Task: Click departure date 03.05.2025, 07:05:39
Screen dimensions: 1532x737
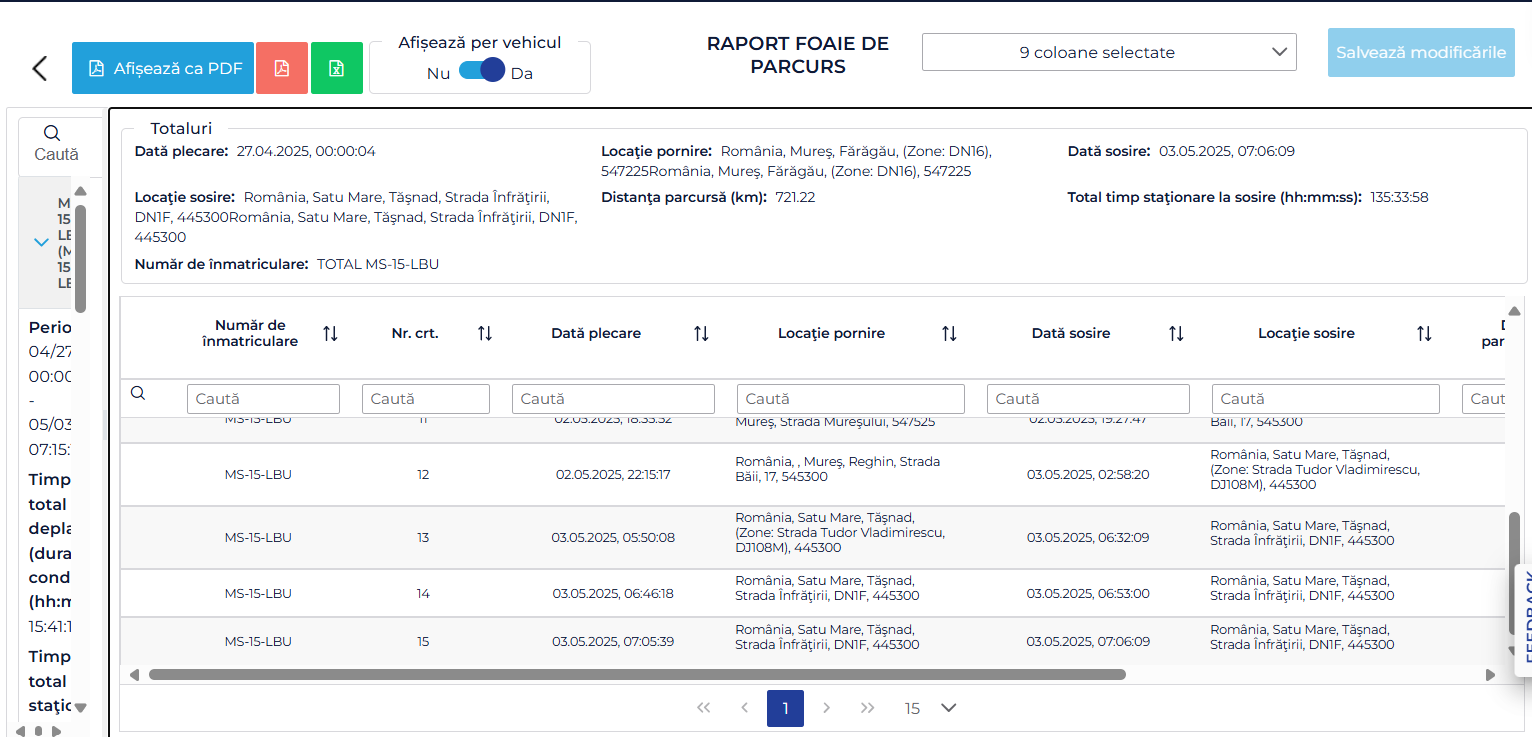Action: [x=613, y=641]
